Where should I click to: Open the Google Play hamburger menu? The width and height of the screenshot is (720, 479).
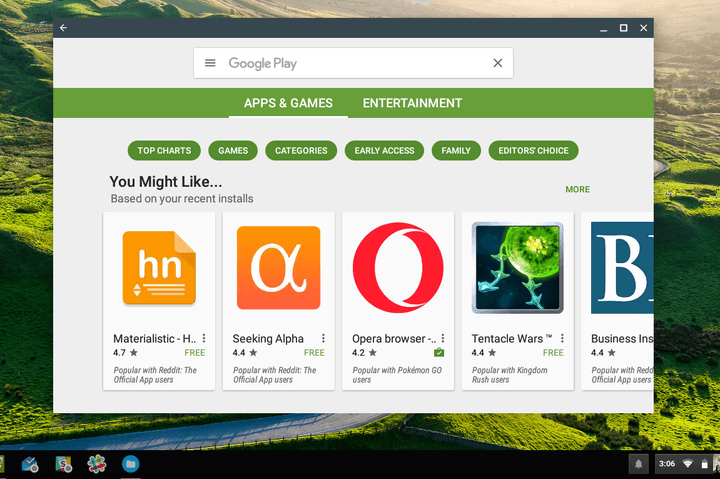tap(210, 63)
